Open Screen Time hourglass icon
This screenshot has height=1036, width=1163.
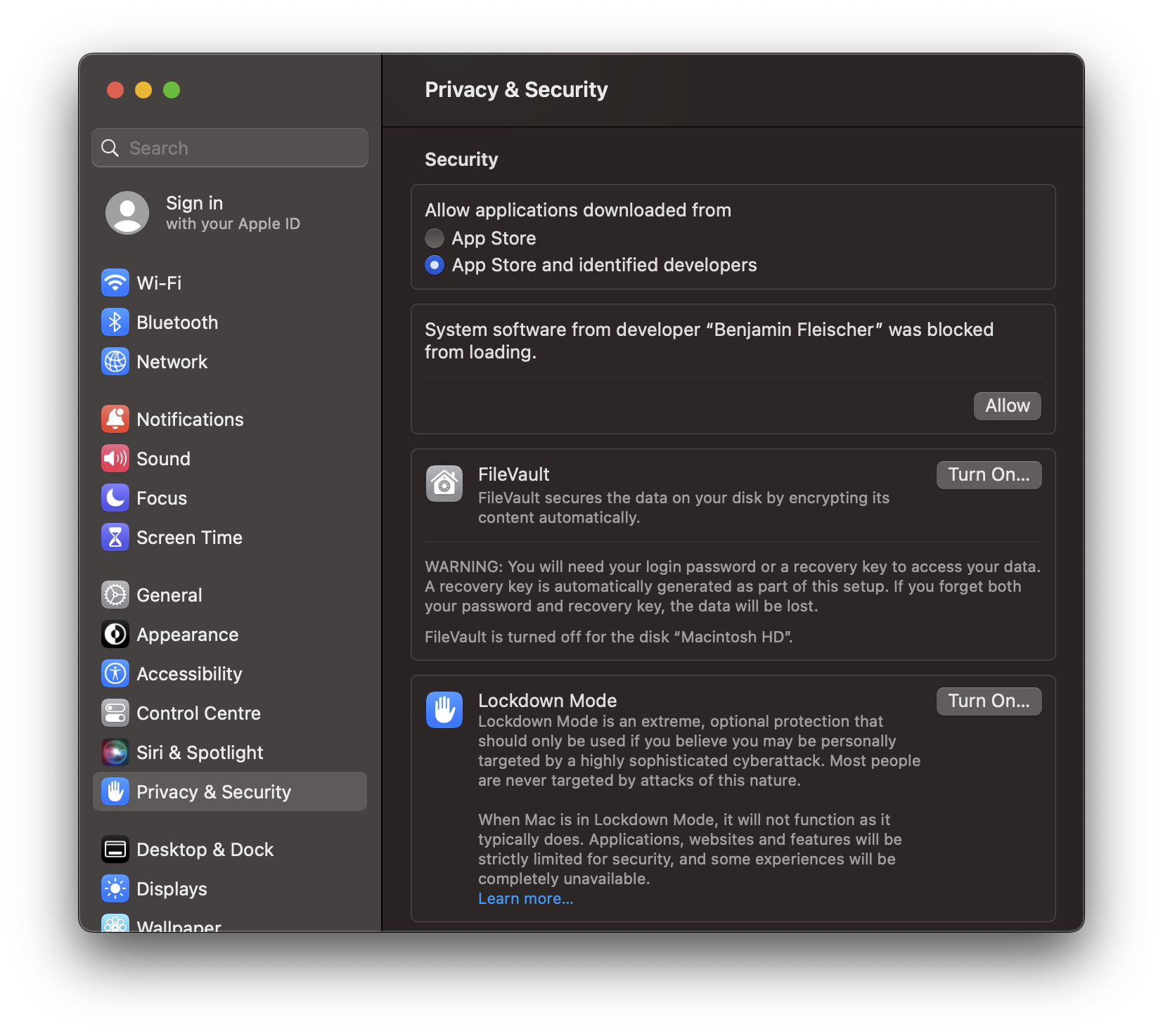(x=115, y=538)
